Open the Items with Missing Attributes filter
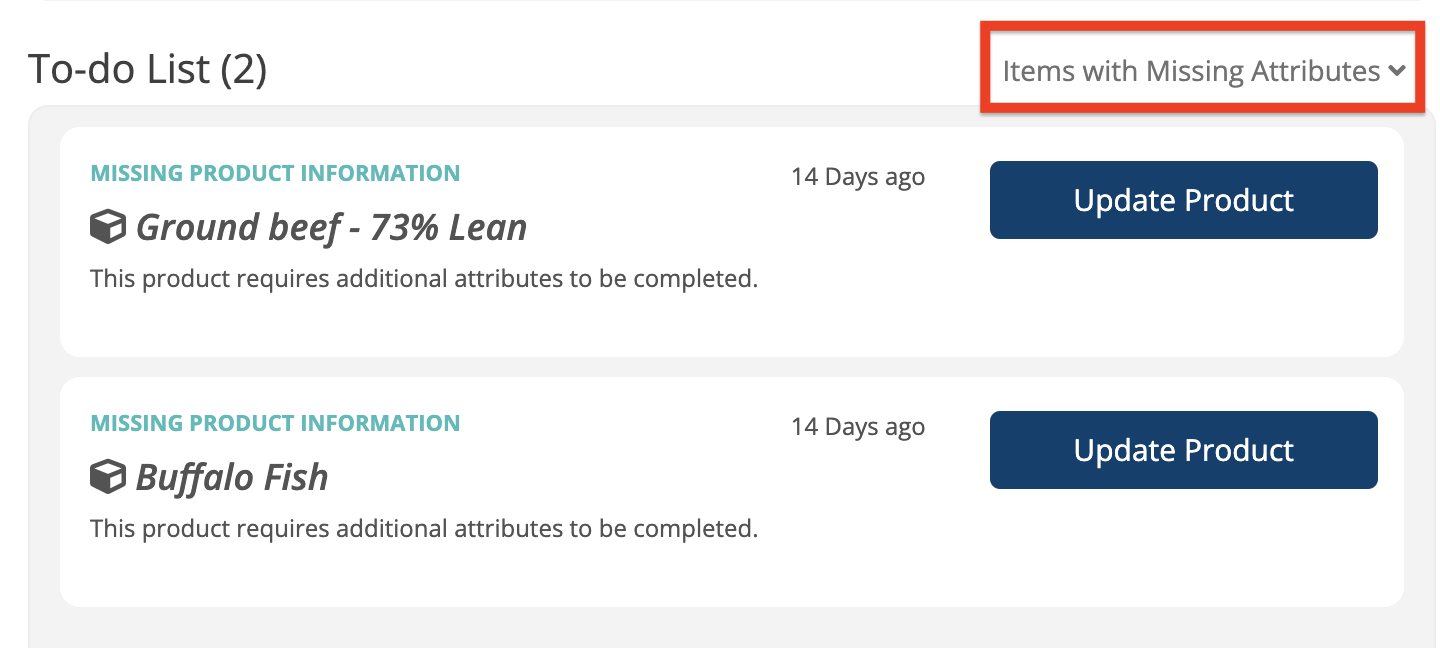Viewport: 1440px width, 648px height. point(1204,71)
